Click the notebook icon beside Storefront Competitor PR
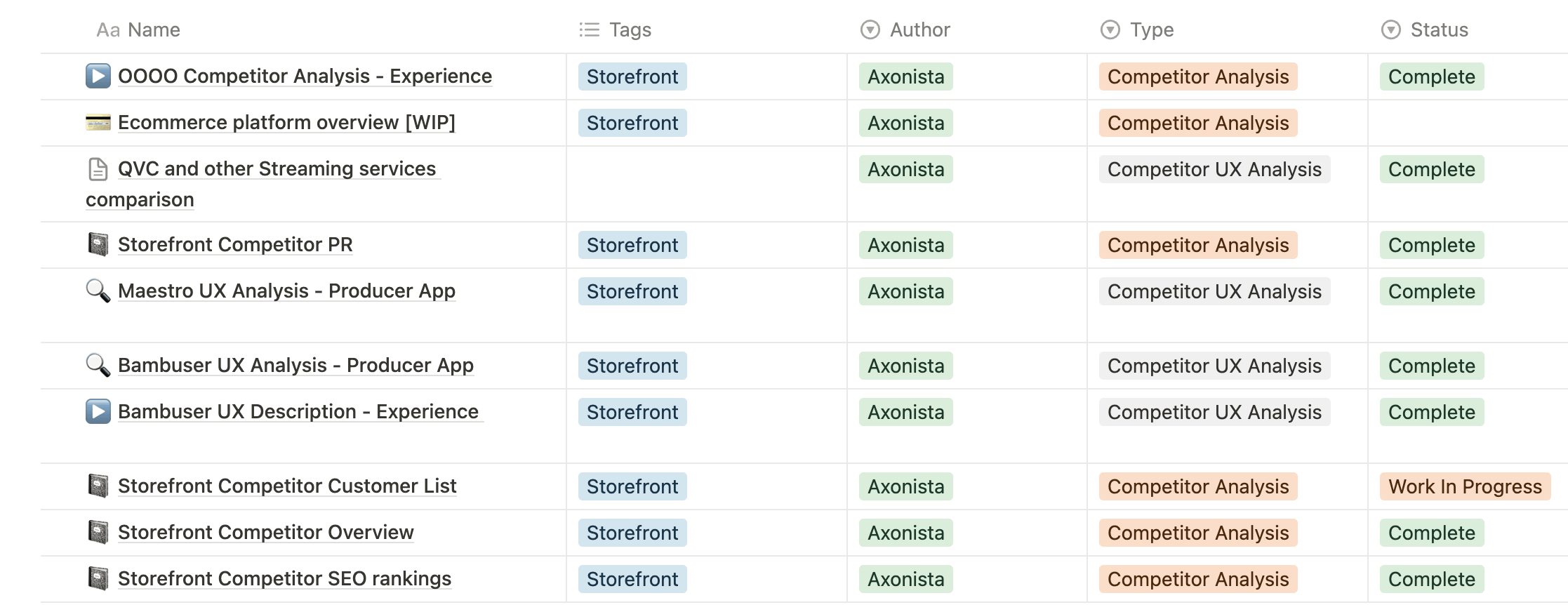 point(98,245)
